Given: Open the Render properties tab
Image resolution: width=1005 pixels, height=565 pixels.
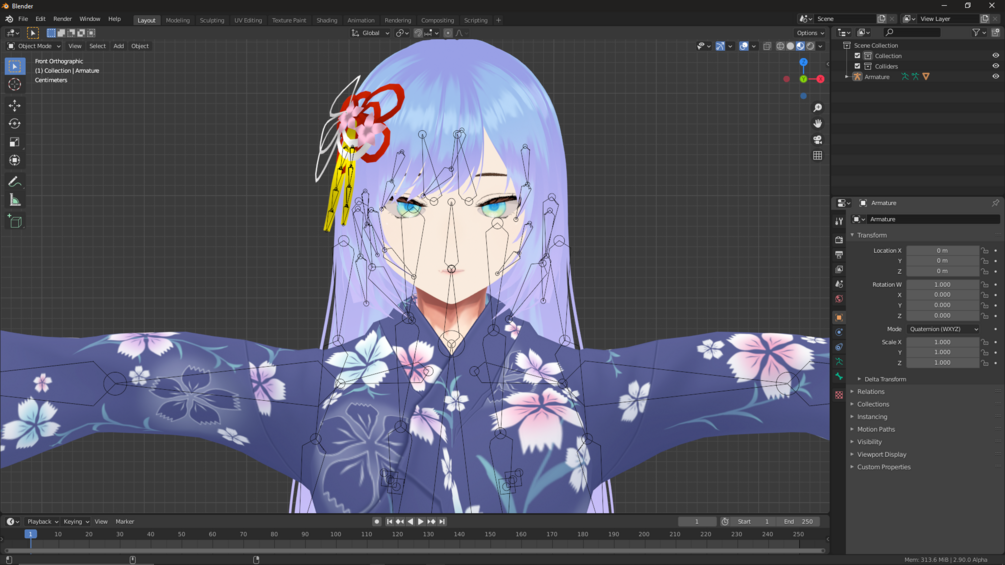Looking at the screenshot, I should point(839,240).
